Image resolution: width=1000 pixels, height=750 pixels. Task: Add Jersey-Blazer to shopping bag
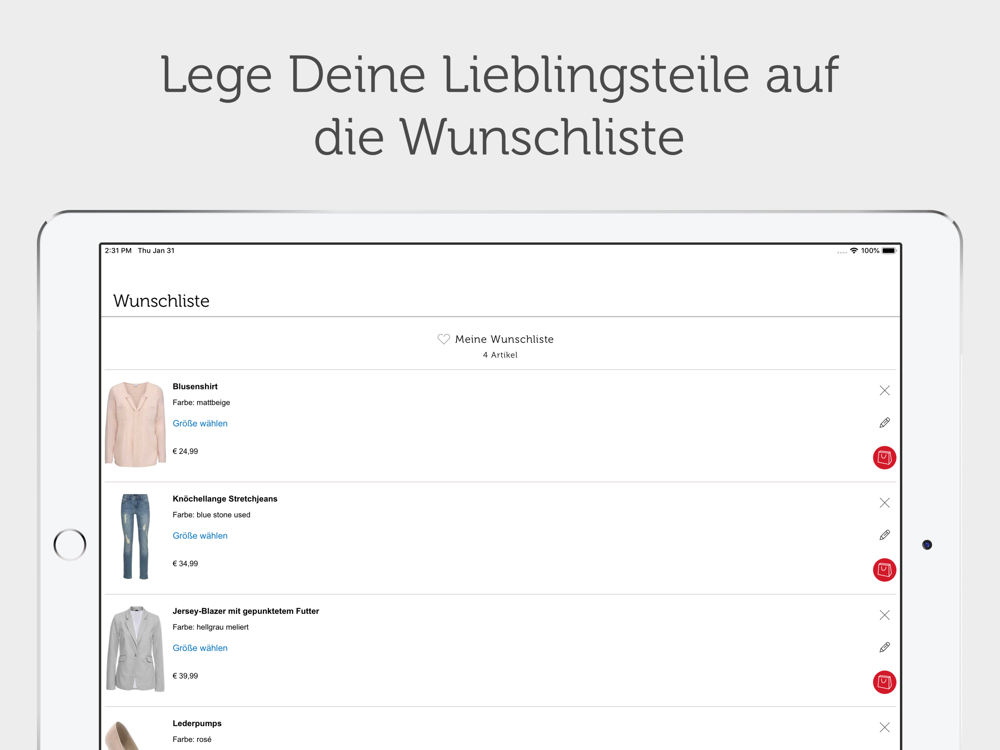point(884,682)
